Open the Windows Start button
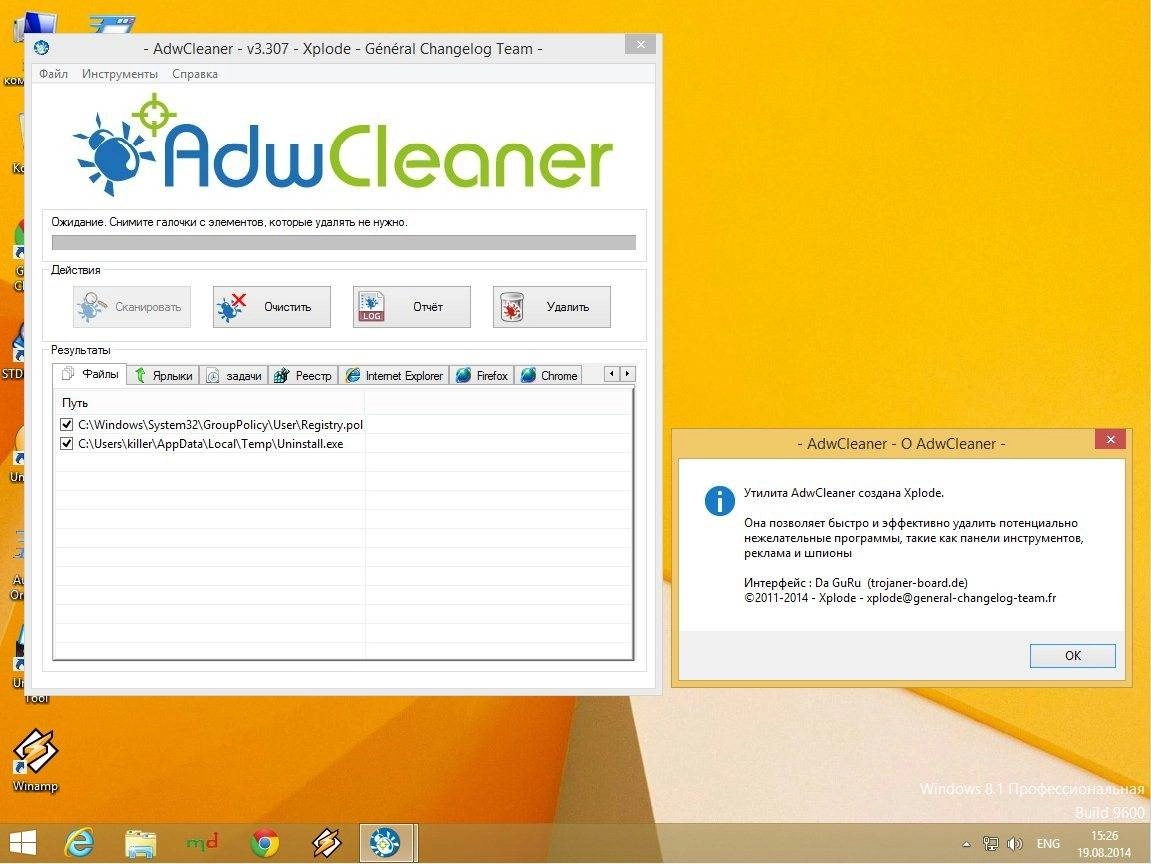This screenshot has height=864, width=1151. 22,843
